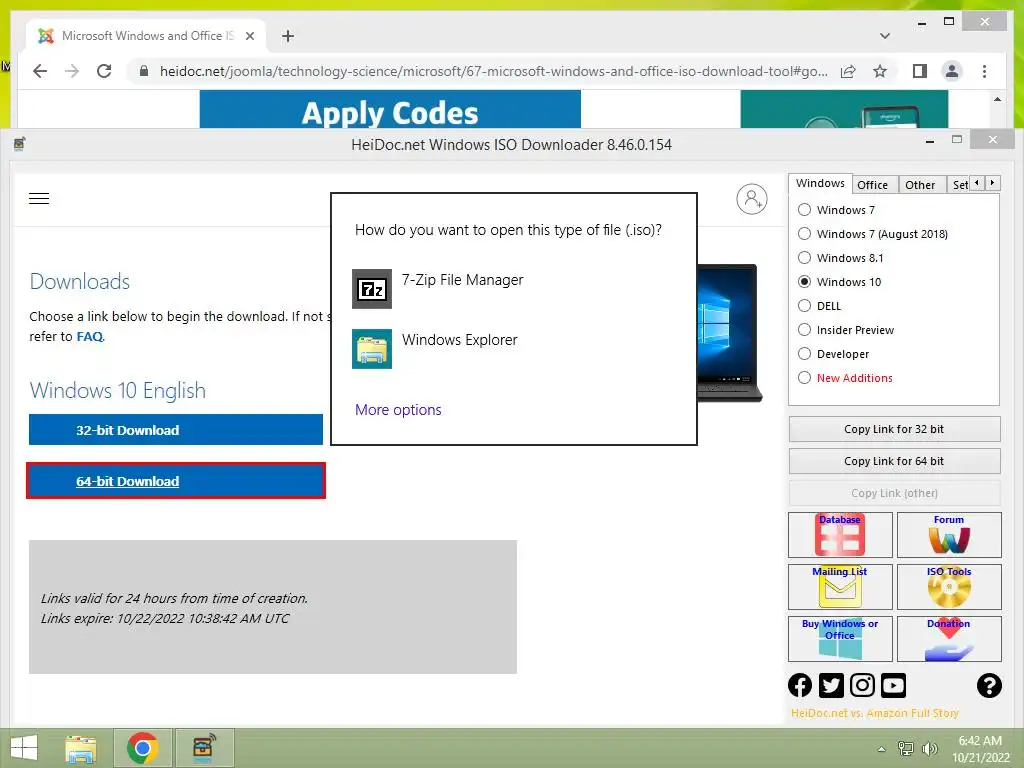This screenshot has height=768, width=1024.
Task: Bookmark this page with star icon
Action: point(880,71)
